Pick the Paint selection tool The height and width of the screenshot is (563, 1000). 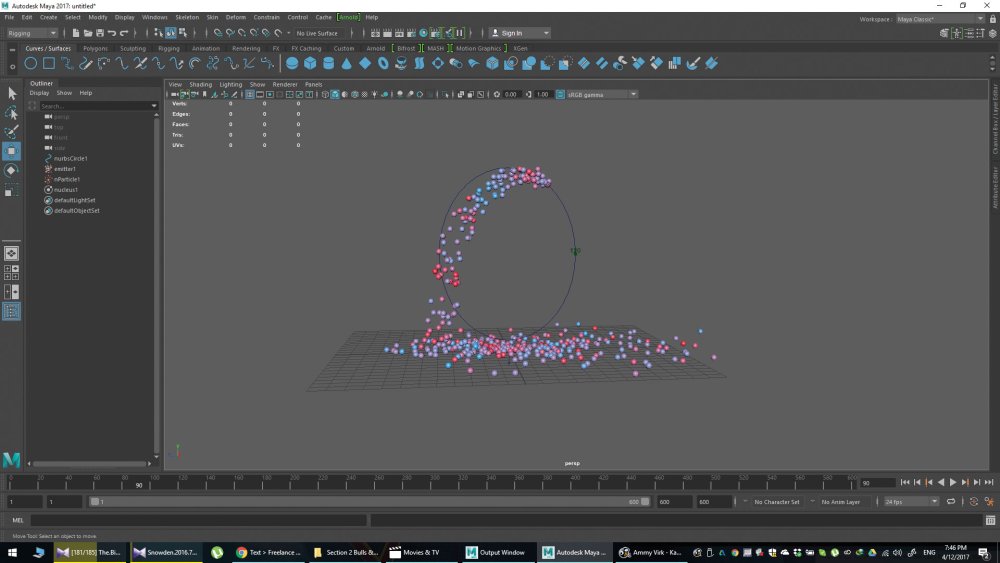coord(11,131)
